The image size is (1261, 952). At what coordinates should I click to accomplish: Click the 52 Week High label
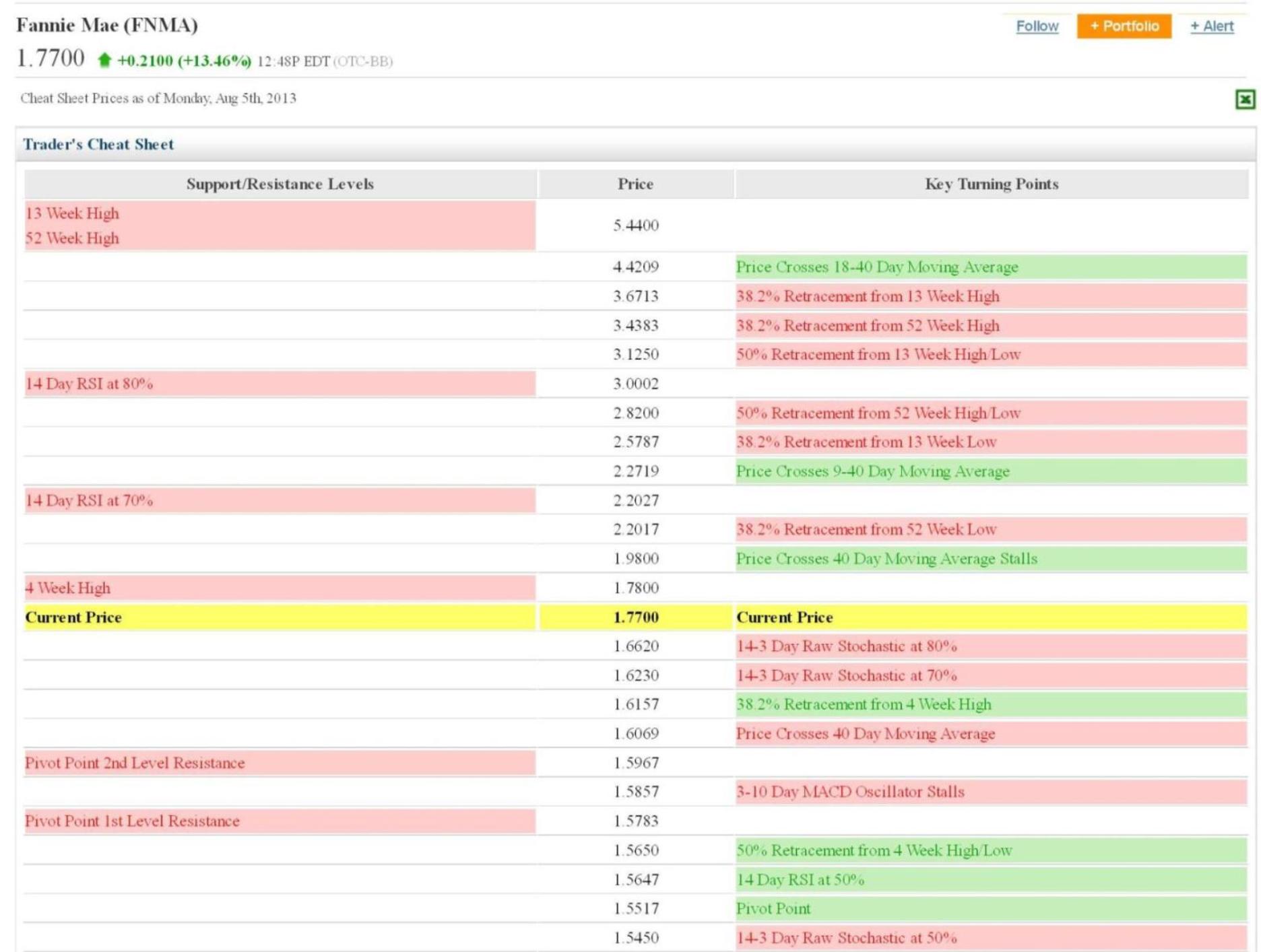72,238
